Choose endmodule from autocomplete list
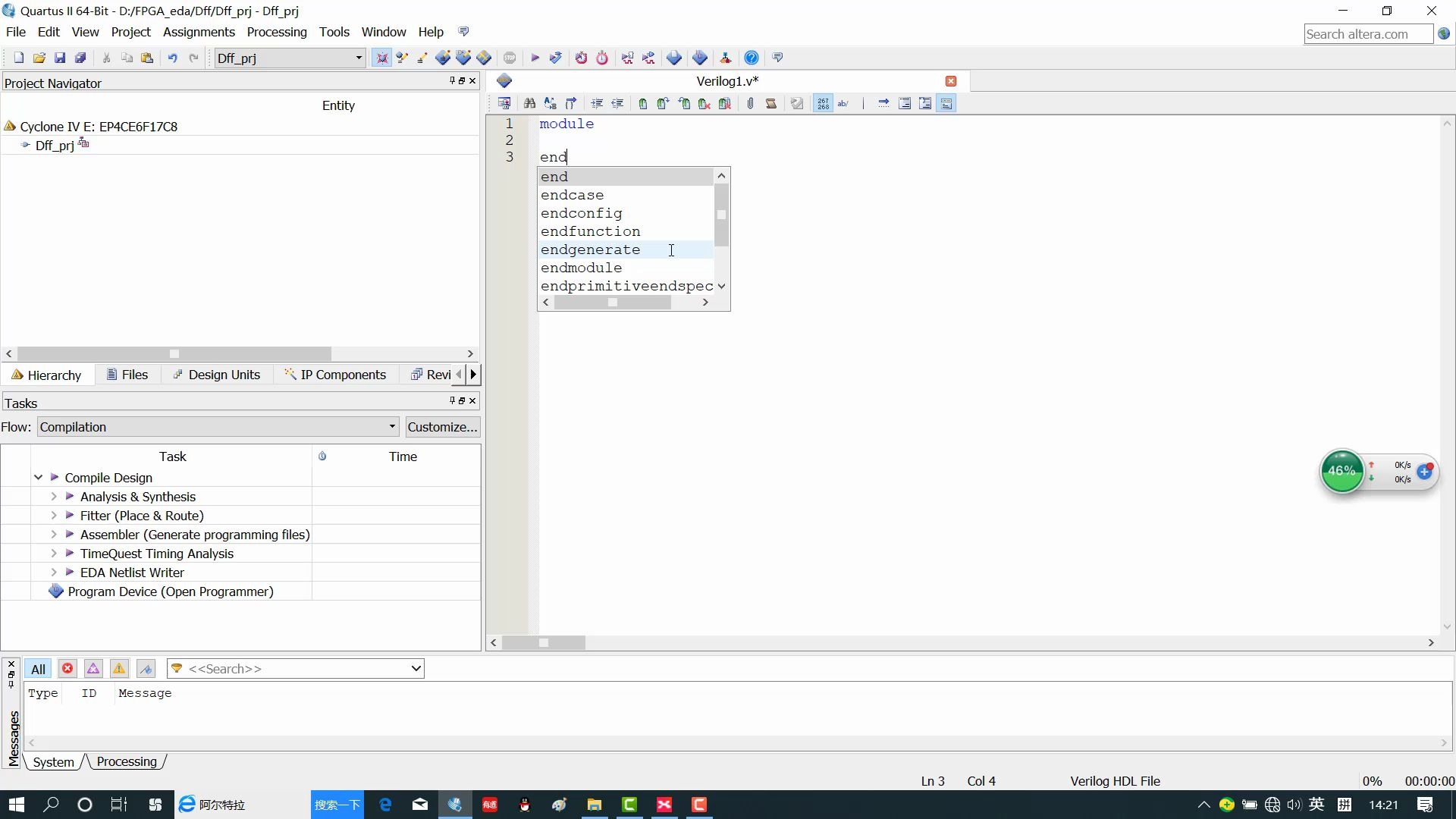This screenshot has height=819, width=1456. (581, 268)
